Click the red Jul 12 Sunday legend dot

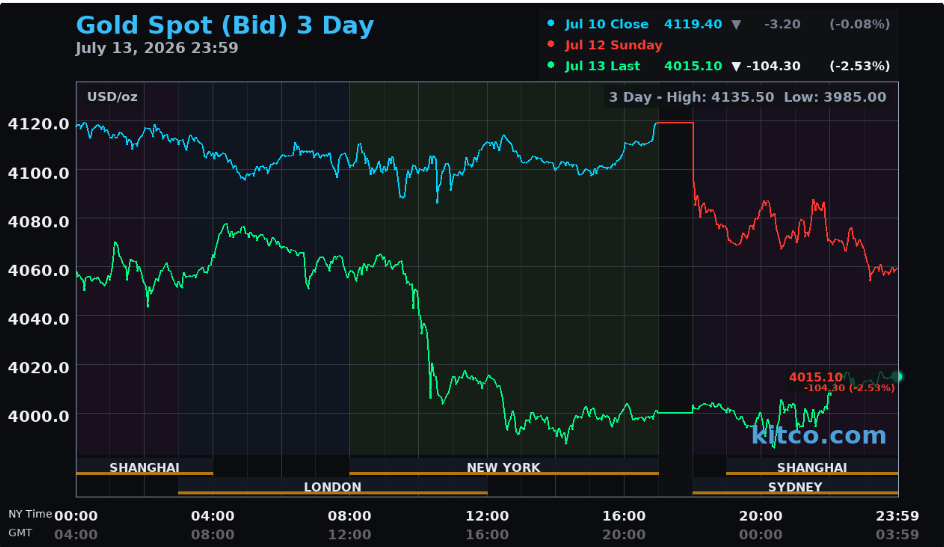click(550, 44)
